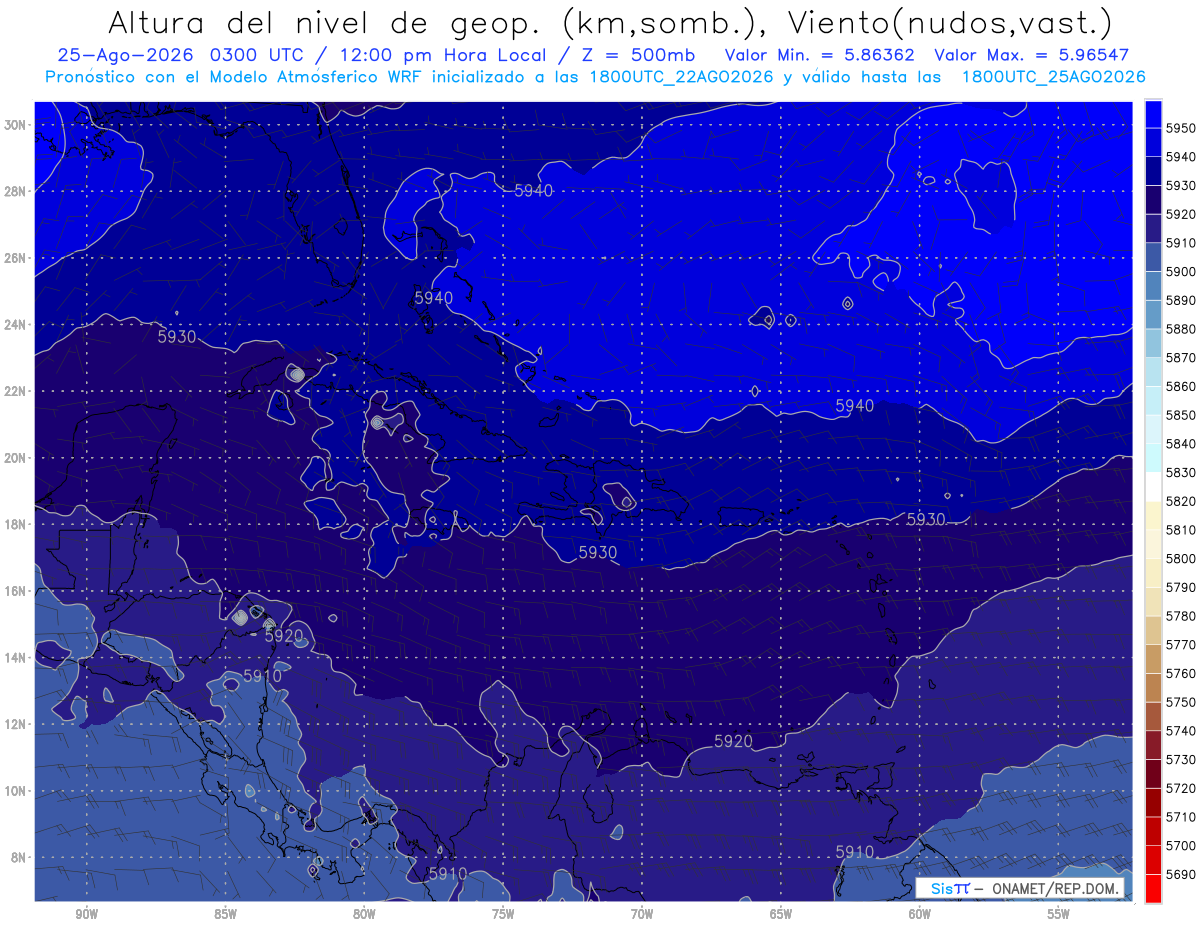Click the 5760 value in the color legend
Image resolution: width=1200 pixels, height=927 pixels.
[1181, 673]
